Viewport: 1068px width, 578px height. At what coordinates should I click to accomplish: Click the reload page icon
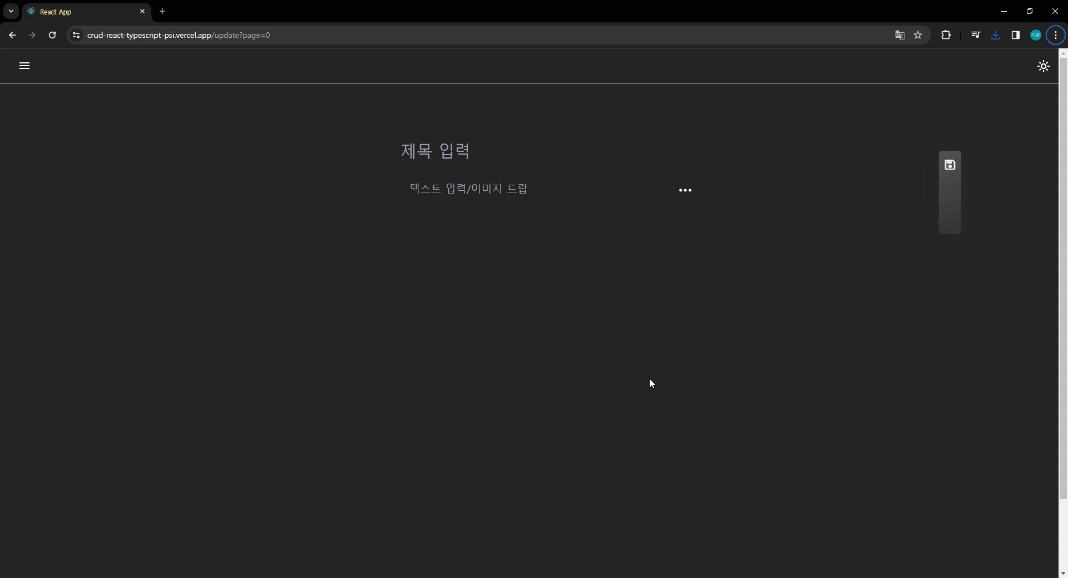52,35
